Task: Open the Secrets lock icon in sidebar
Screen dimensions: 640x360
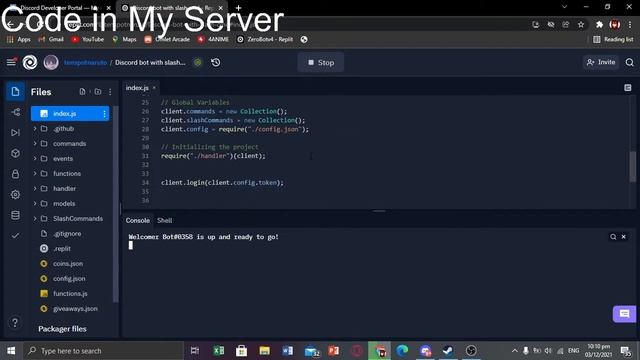Action: (x=16, y=174)
